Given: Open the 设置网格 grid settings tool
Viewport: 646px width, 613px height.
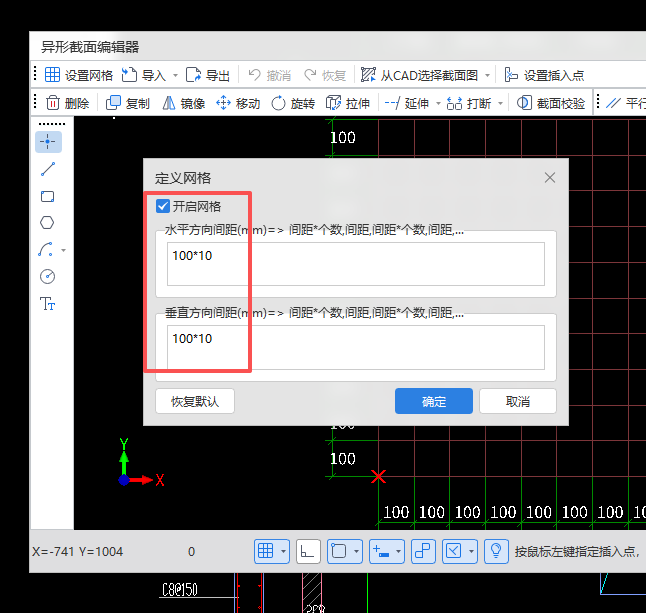Looking at the screenshot, I should [x=78, y=75].
